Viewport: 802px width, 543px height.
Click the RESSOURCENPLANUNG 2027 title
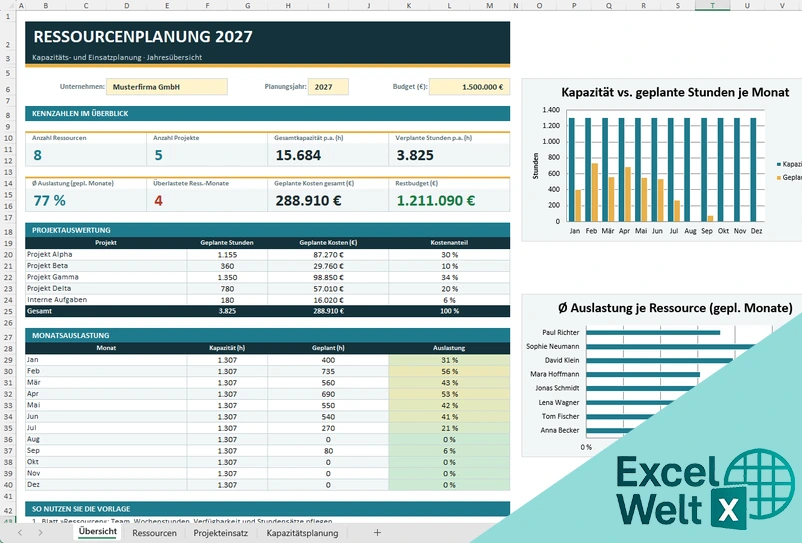pos(143,37)
